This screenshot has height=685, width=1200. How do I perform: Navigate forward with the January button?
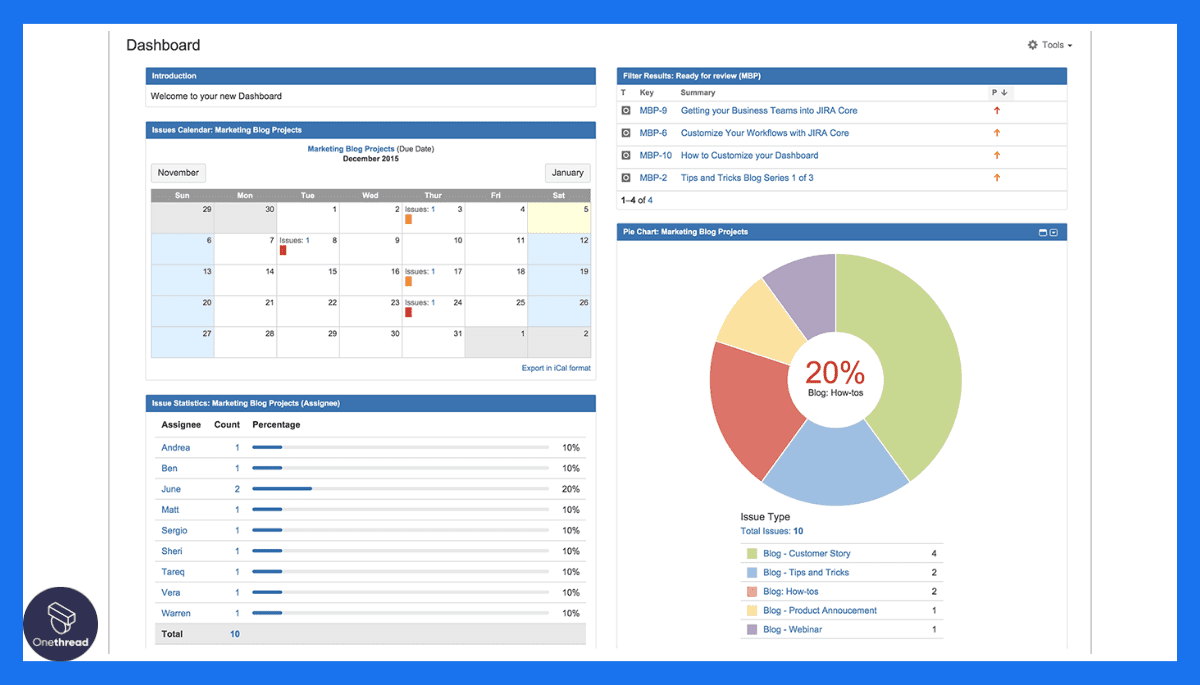pos(567,172)
